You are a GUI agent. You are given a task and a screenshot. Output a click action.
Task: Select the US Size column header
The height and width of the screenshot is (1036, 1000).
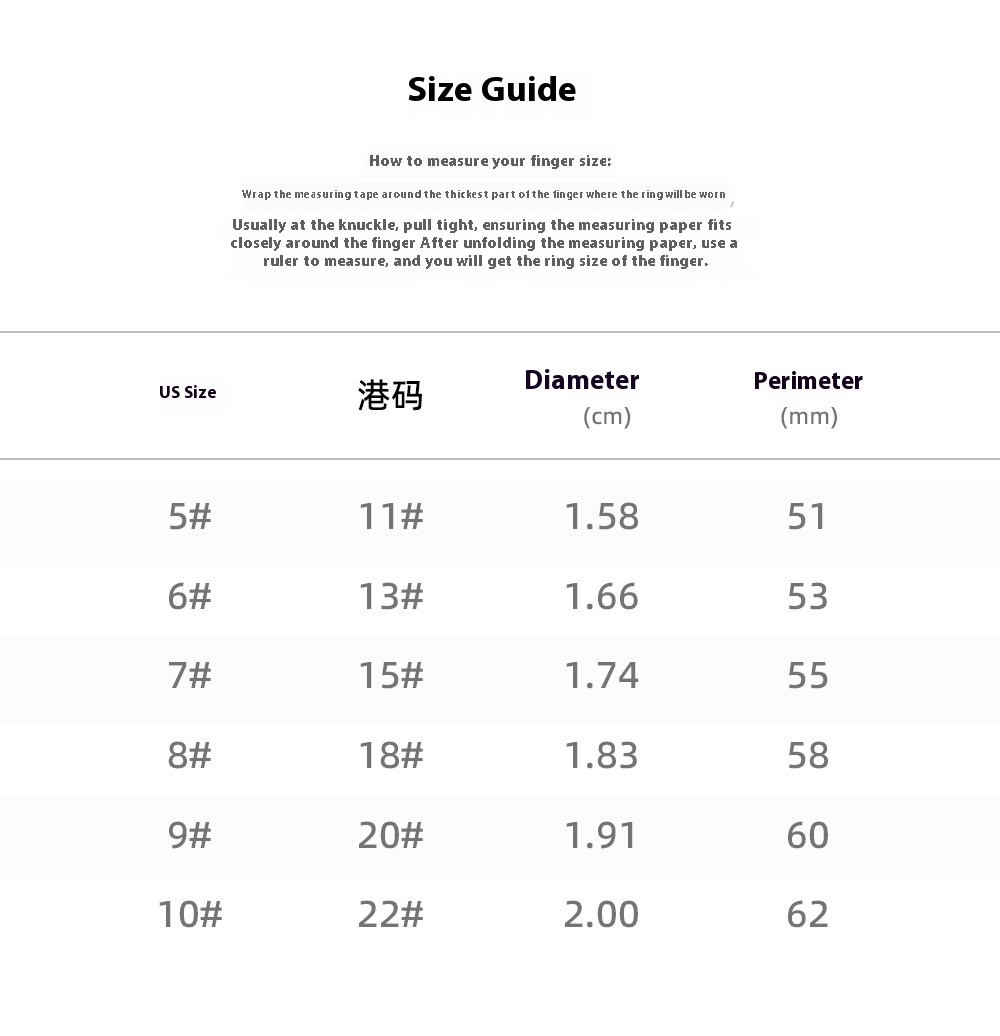click(x=187, y=392)
